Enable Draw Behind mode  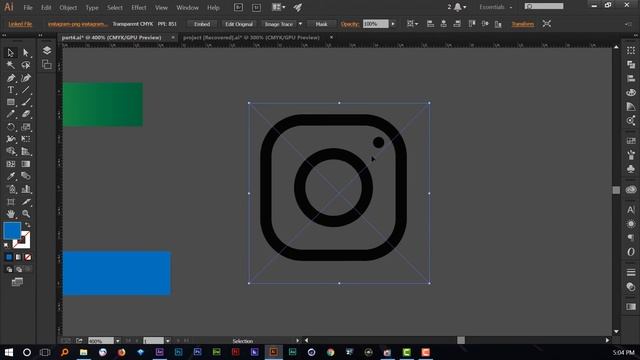click(x=18, y=269)
